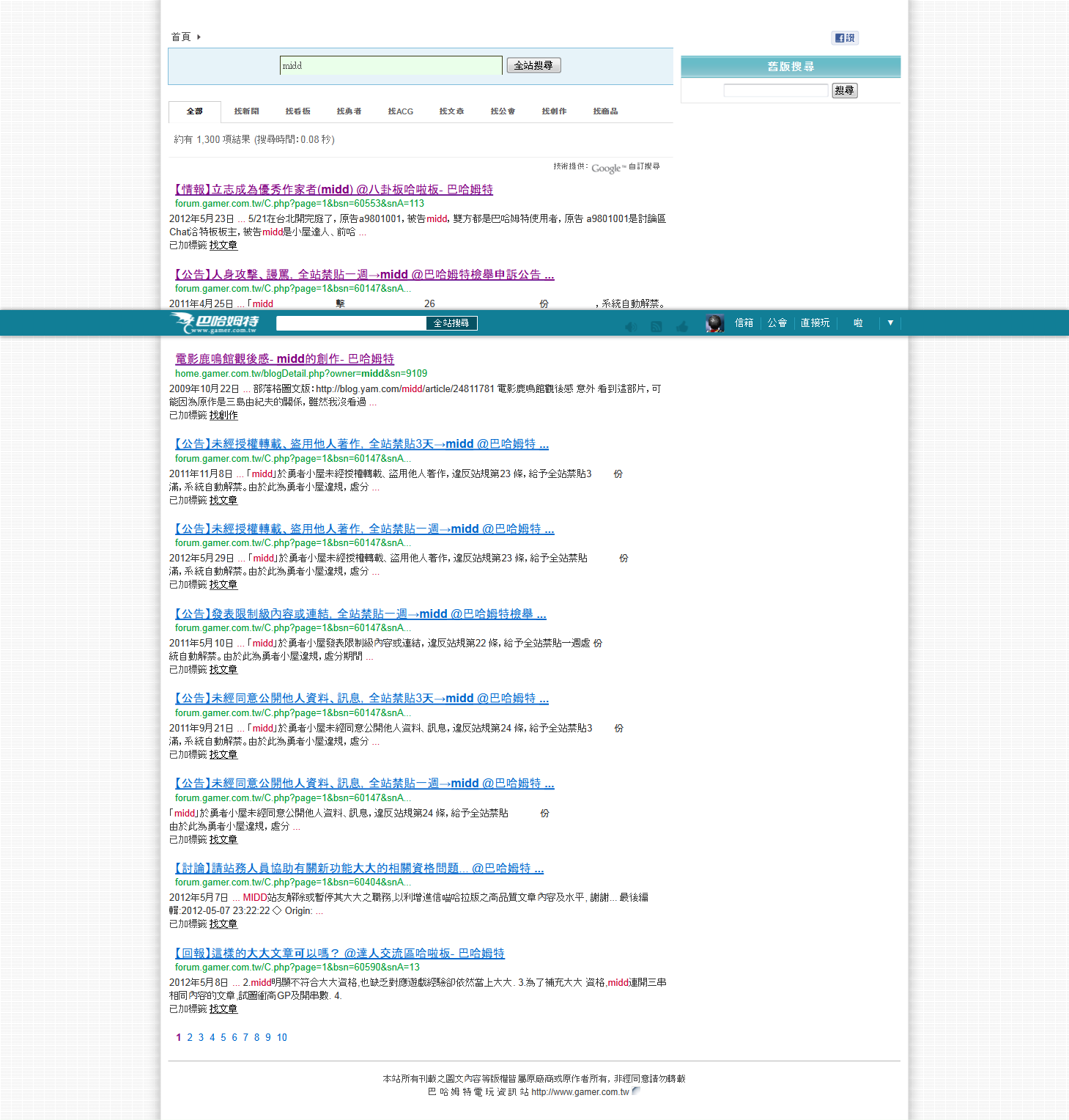Click current page number 1
The width and height of the screenshot is (1069, 1120).
178,1037
